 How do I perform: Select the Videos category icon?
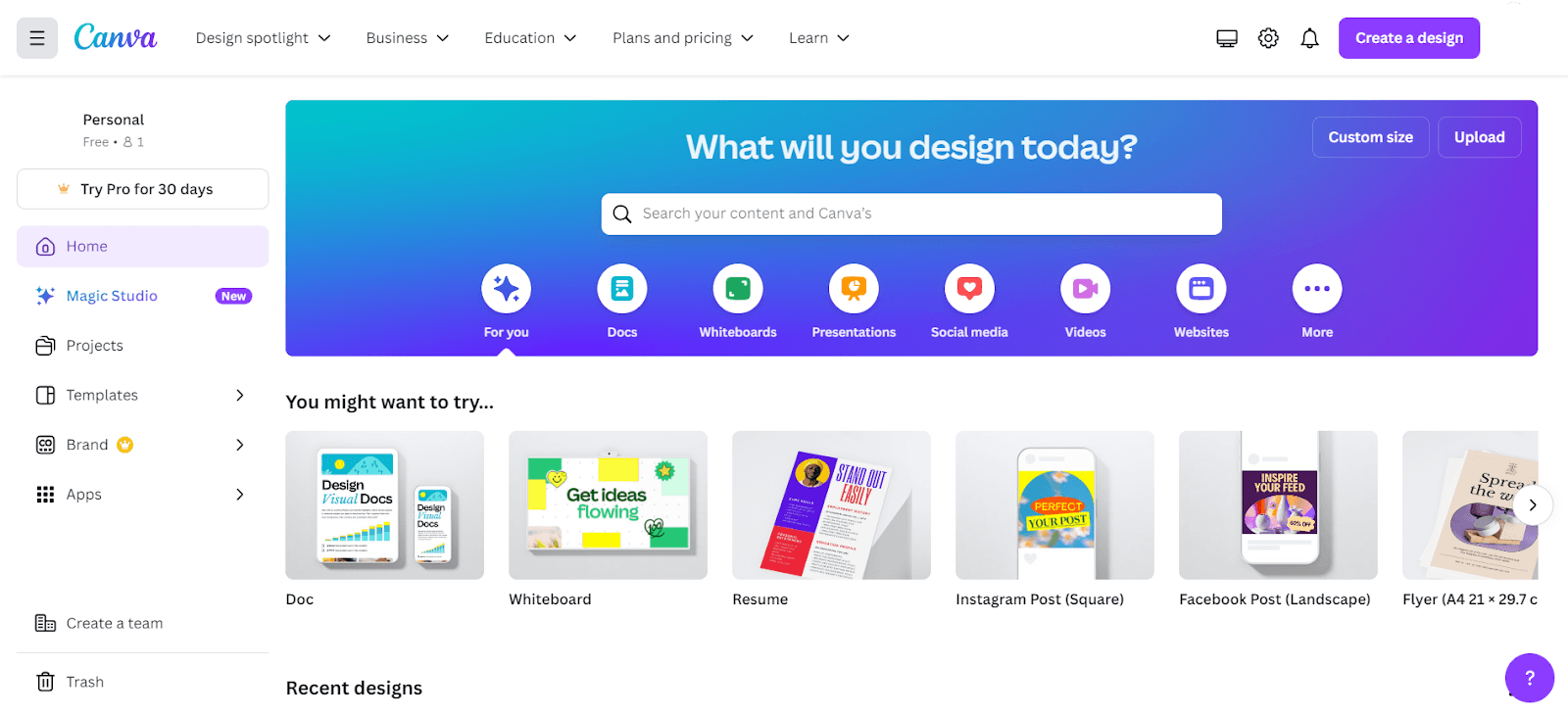tap(1086, 289)
